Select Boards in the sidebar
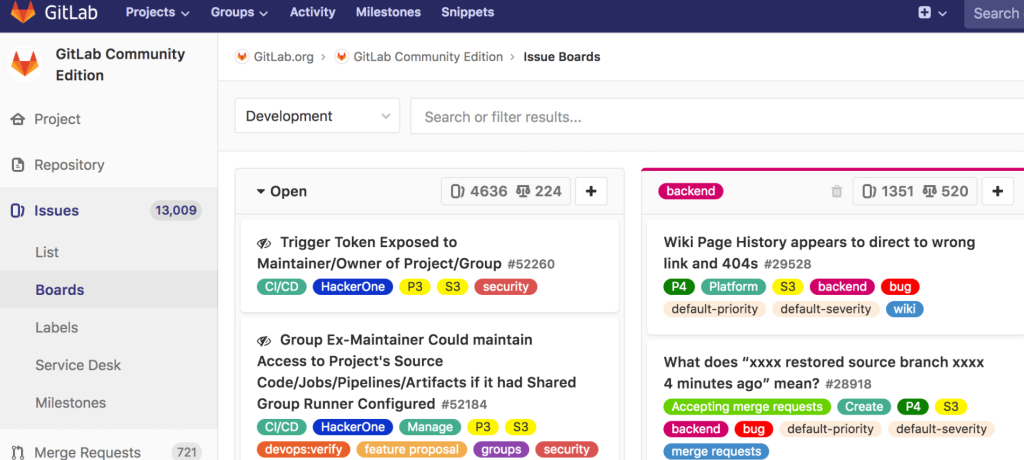Image resolution: width=1024 pixels, height=460 pixels. [59, 290]
